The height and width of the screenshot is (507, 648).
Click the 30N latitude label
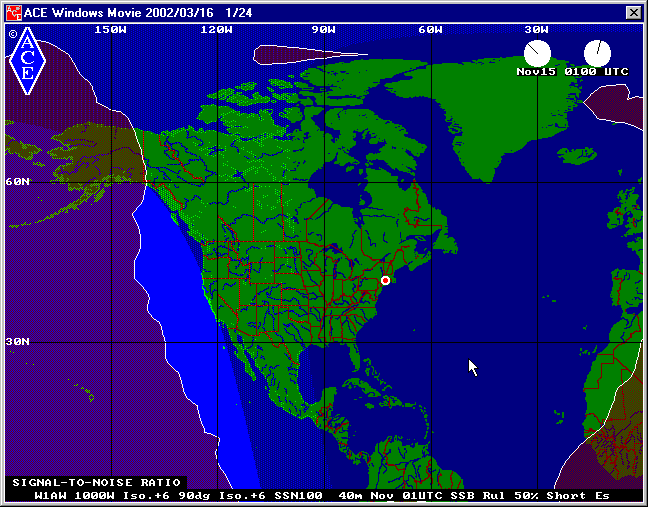tap(17, 342)
